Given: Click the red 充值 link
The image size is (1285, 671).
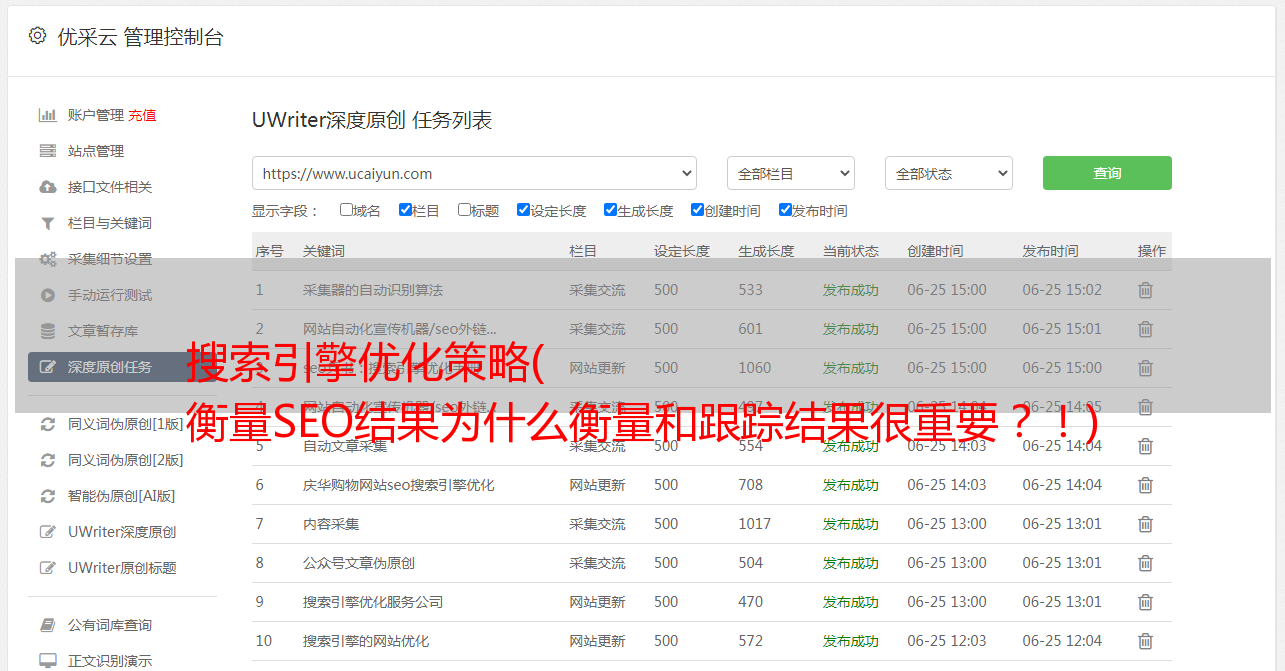Looking at the screenshot, I should click(142, 115).
